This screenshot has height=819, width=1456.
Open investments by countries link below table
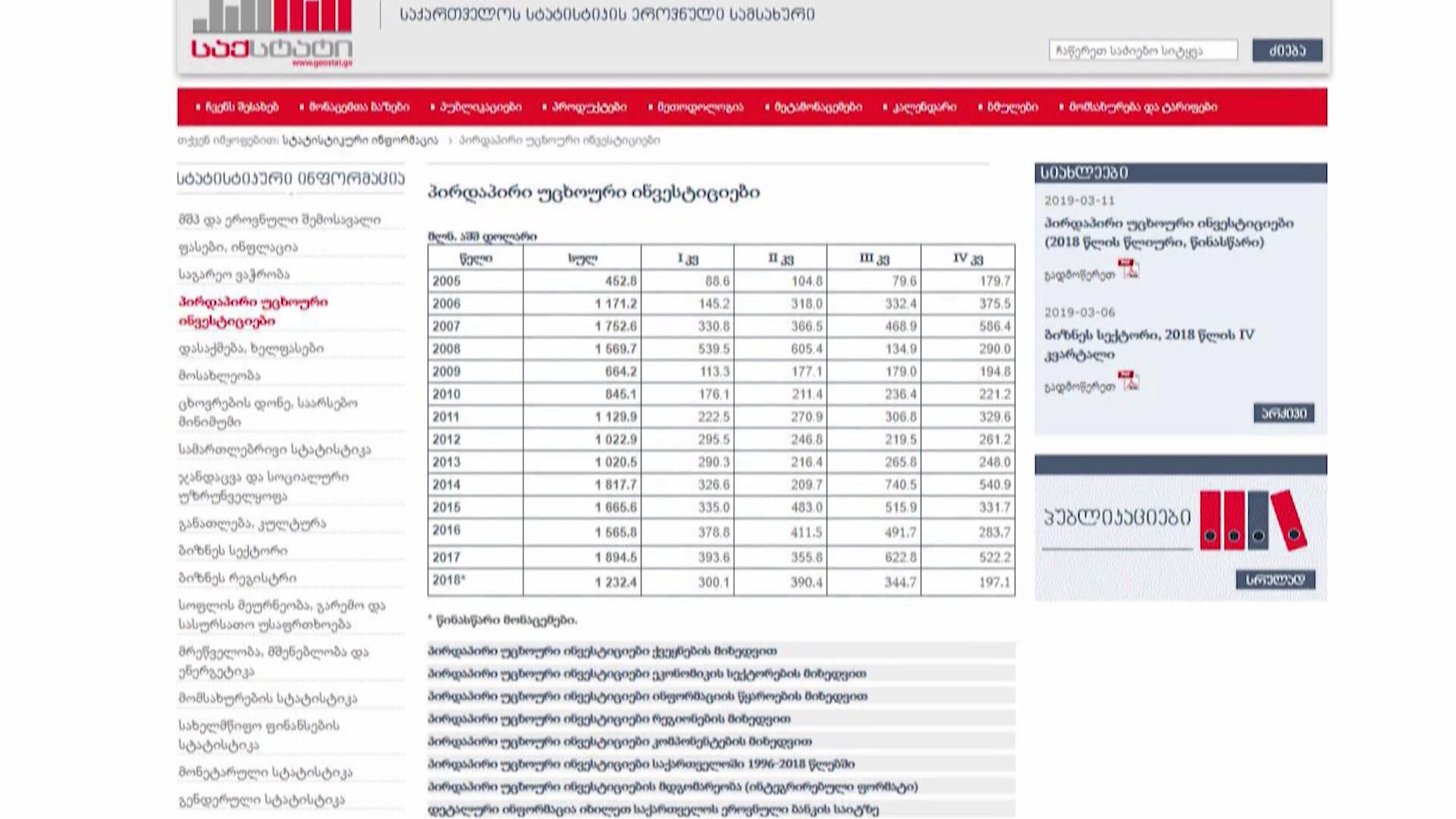tap(602, 651)
